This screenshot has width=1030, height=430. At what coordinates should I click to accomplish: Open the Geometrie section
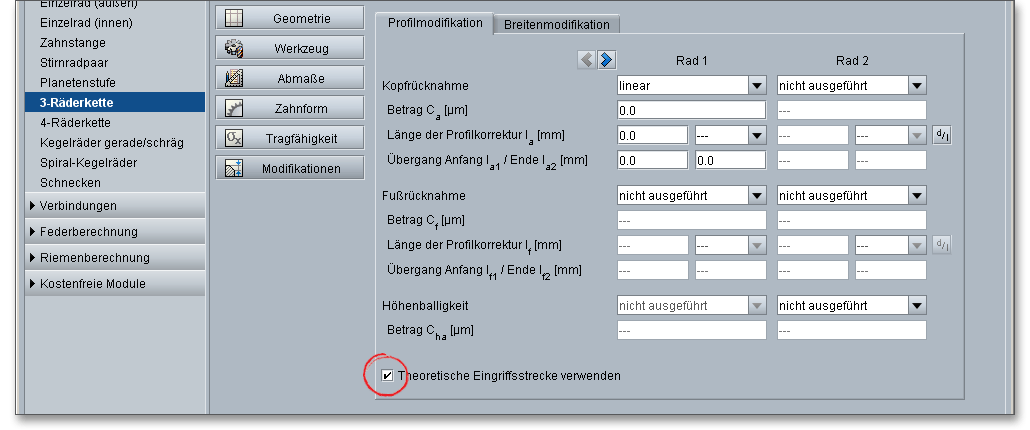tap(290, 18)
